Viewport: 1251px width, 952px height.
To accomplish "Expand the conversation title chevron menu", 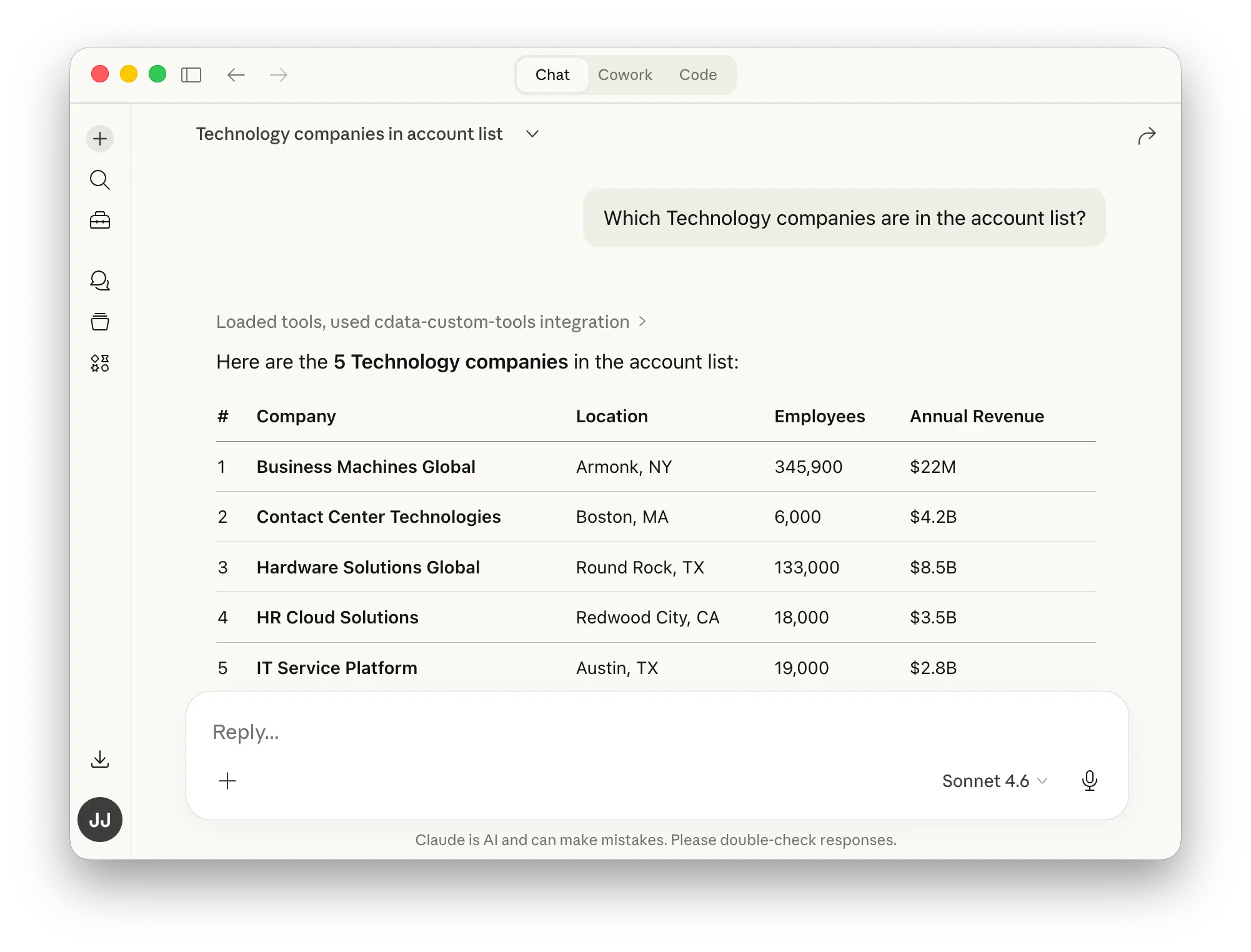I will (x=532, y=134).
